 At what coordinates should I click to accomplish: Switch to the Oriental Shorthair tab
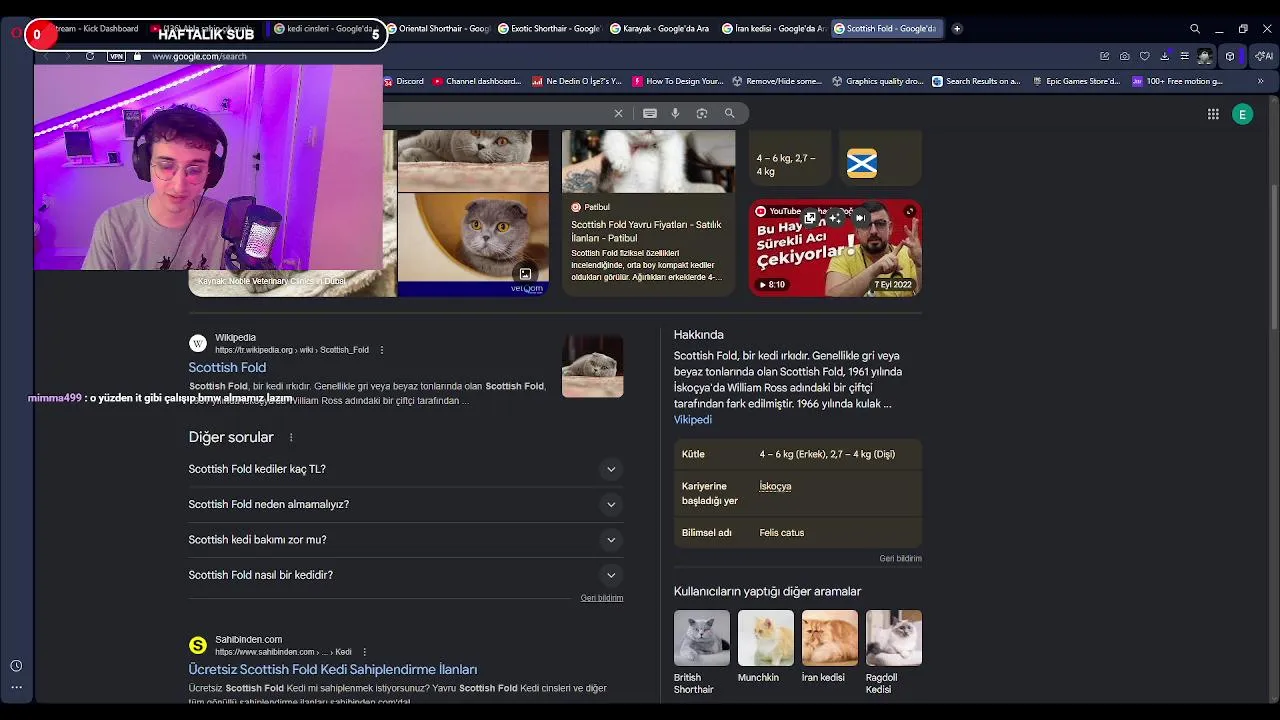437,29
